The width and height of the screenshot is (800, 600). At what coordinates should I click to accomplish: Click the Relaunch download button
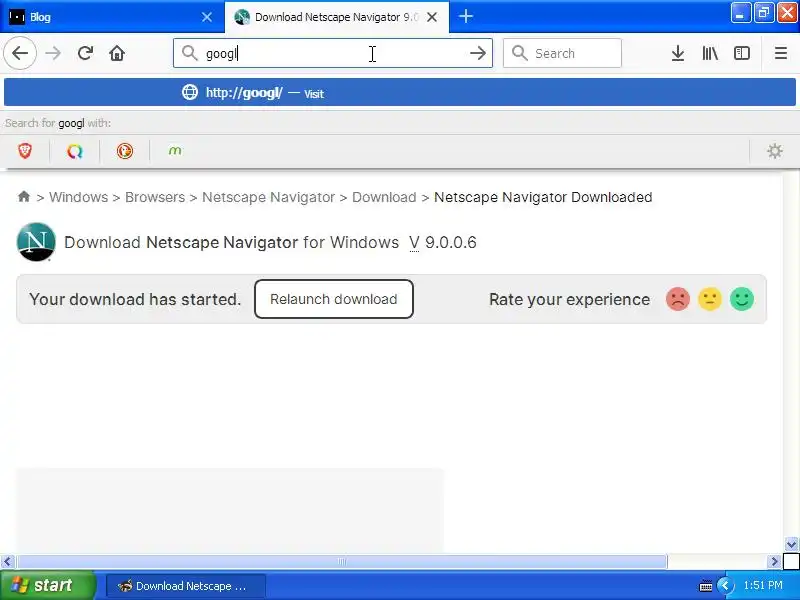tap(334, 299)
